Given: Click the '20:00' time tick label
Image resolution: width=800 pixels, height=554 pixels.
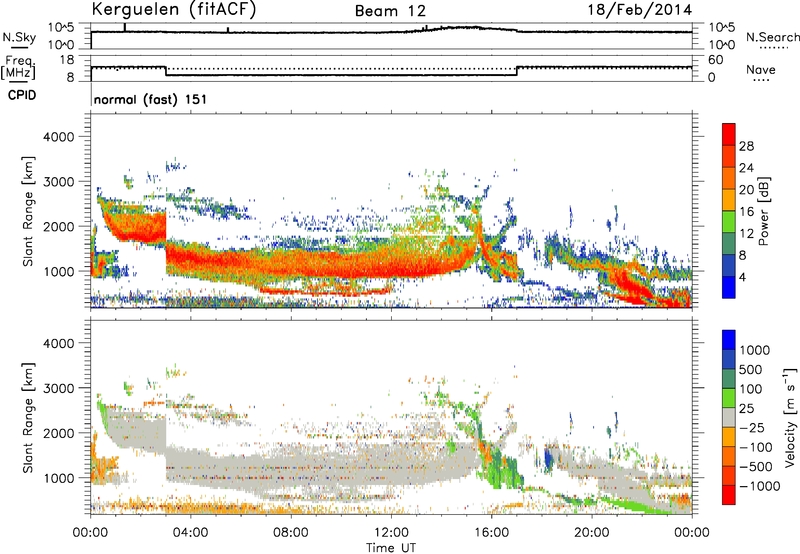Looking at the screenshot, I should point(592,533).
